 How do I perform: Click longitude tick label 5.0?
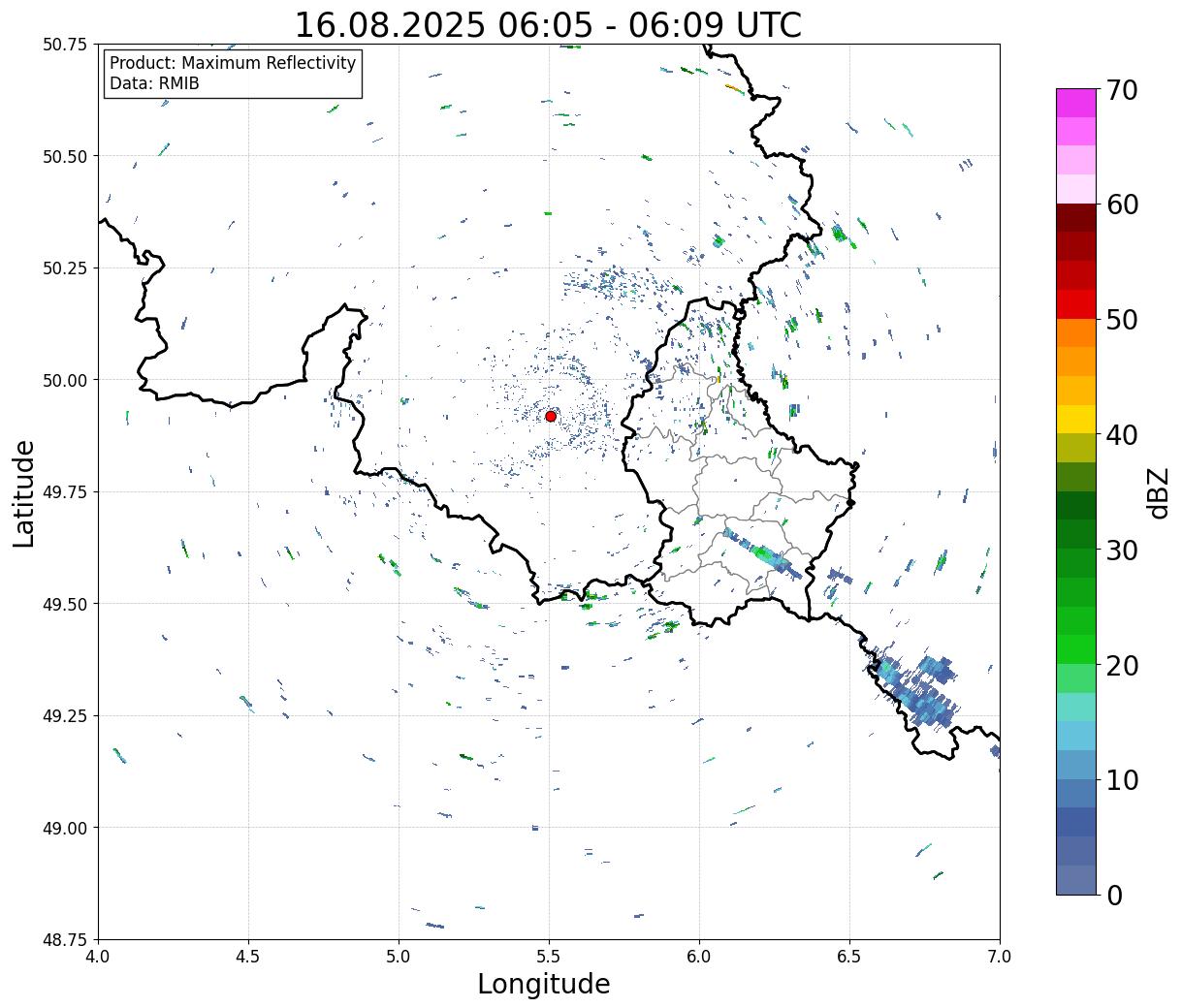pyautogui.click(x=399, y=957)
